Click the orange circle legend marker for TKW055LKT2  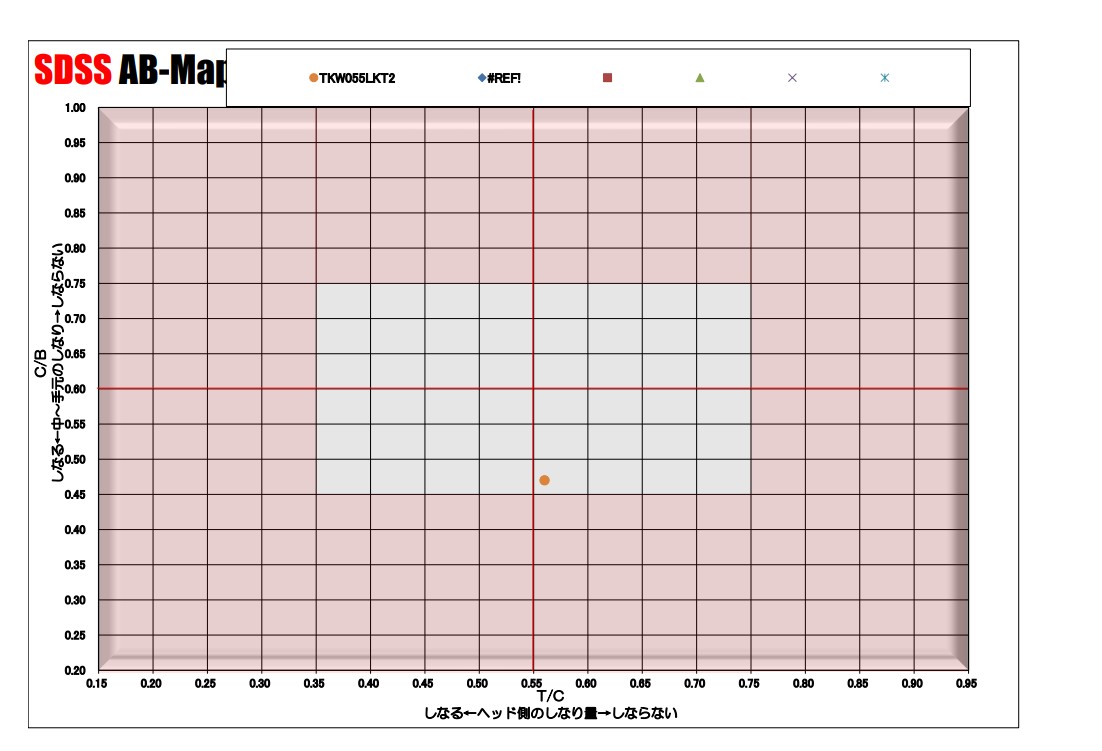coord(313,78)
